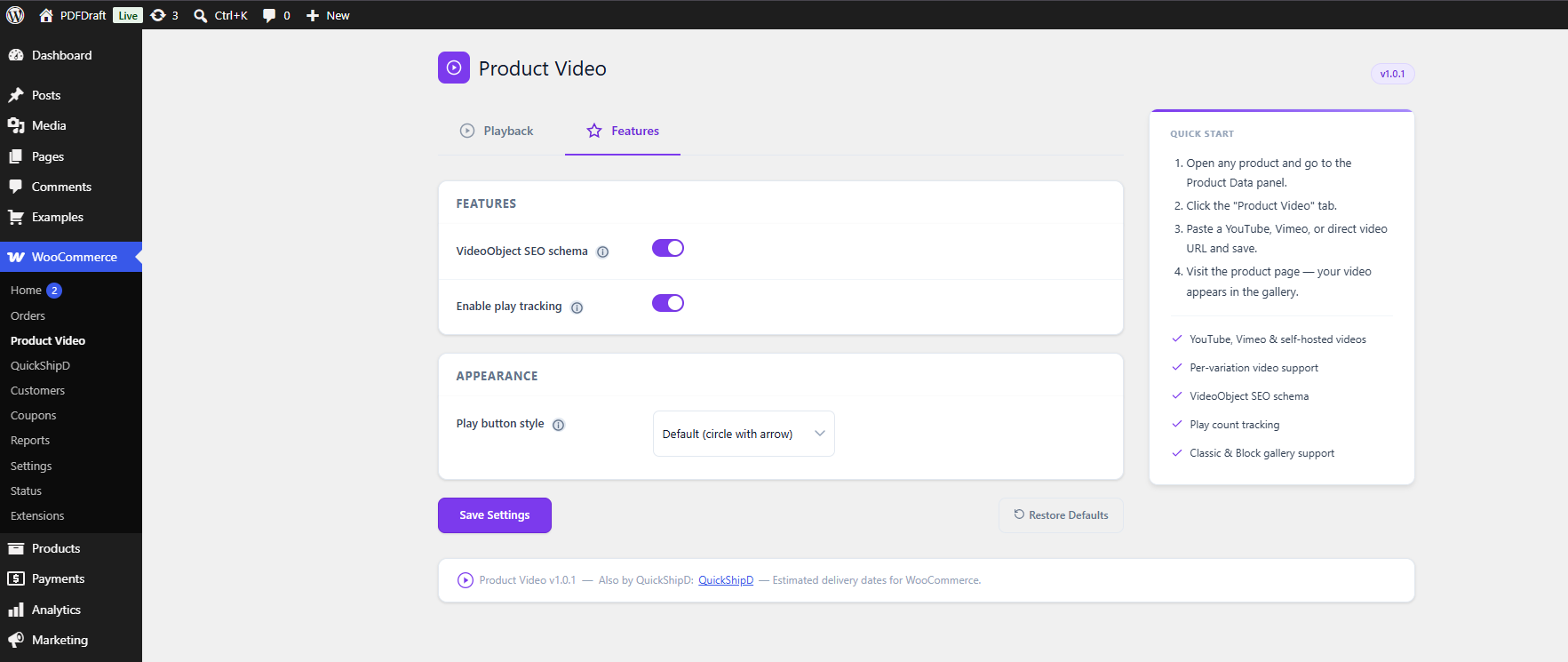This screenshot has height=662, width=1568.
Task: Click 'YouTube, Vimeo & self-hosted videos' text
Action: click(1277, 339)
